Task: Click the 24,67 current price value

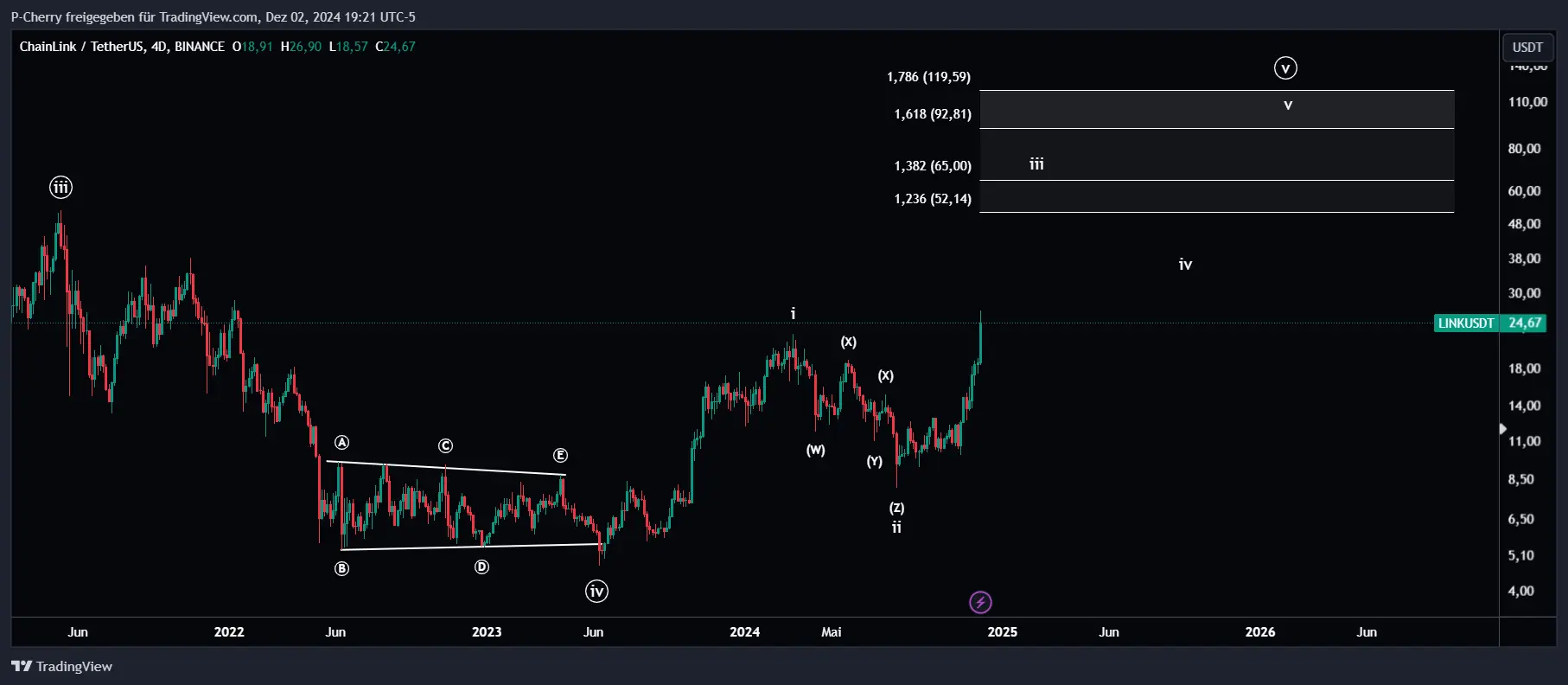Action: pos(1525,323)
